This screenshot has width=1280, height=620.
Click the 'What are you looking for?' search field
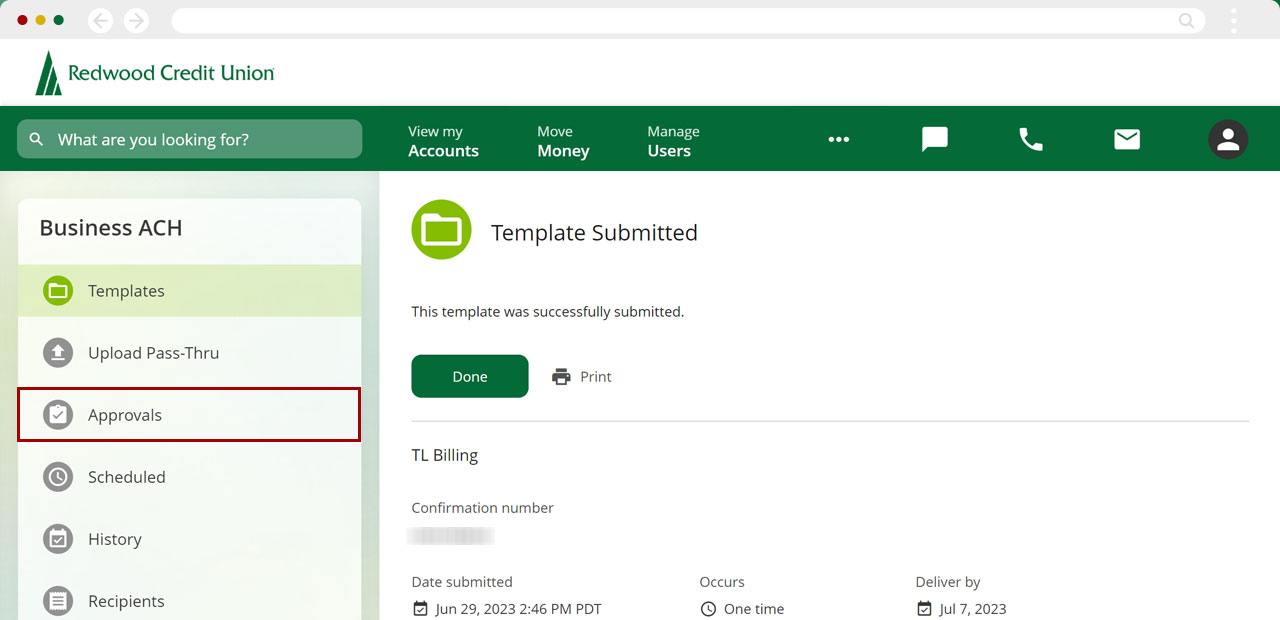[190, 140]
